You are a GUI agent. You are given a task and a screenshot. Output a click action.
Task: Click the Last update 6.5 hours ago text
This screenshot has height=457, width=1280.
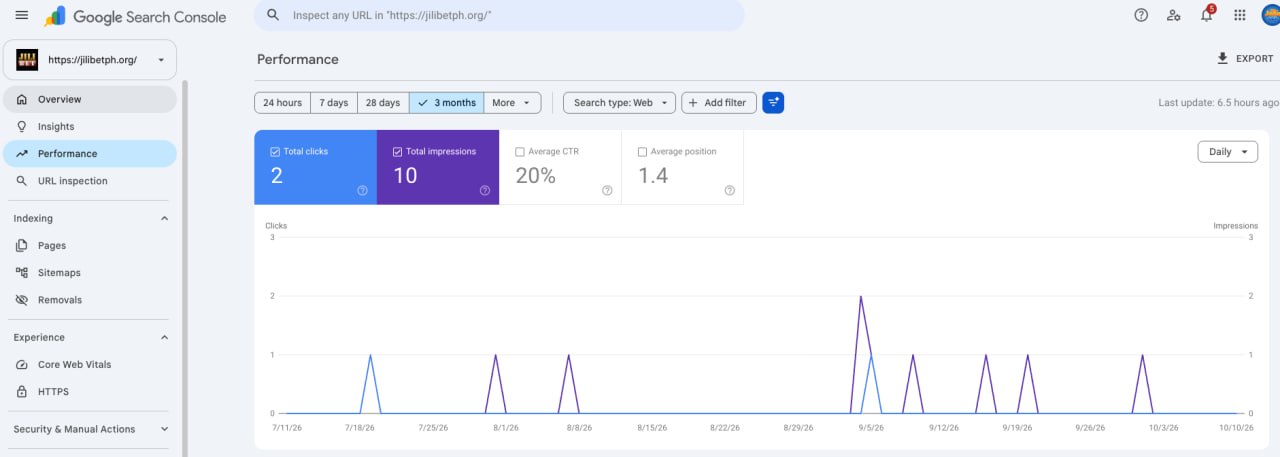click(1218, 103)
